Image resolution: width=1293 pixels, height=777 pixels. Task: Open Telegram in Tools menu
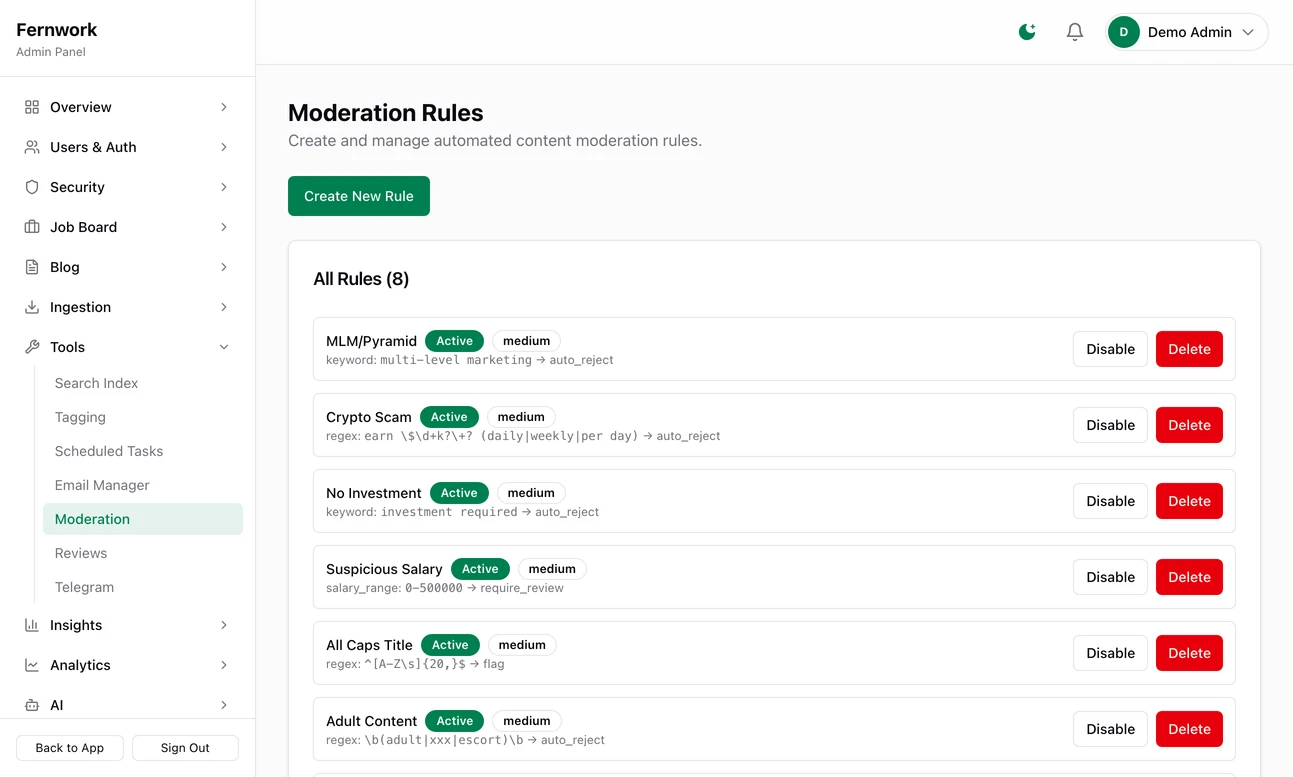pyautogui.click(x=143, y=587)
